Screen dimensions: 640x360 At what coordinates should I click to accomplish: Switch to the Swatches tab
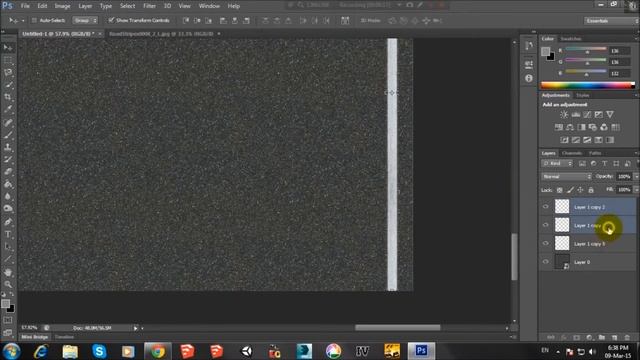571,39
